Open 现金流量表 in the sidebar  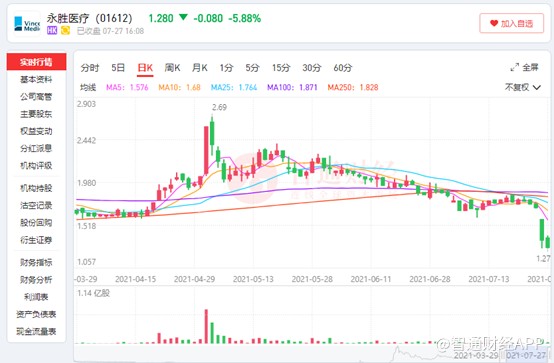coord(36,331)
